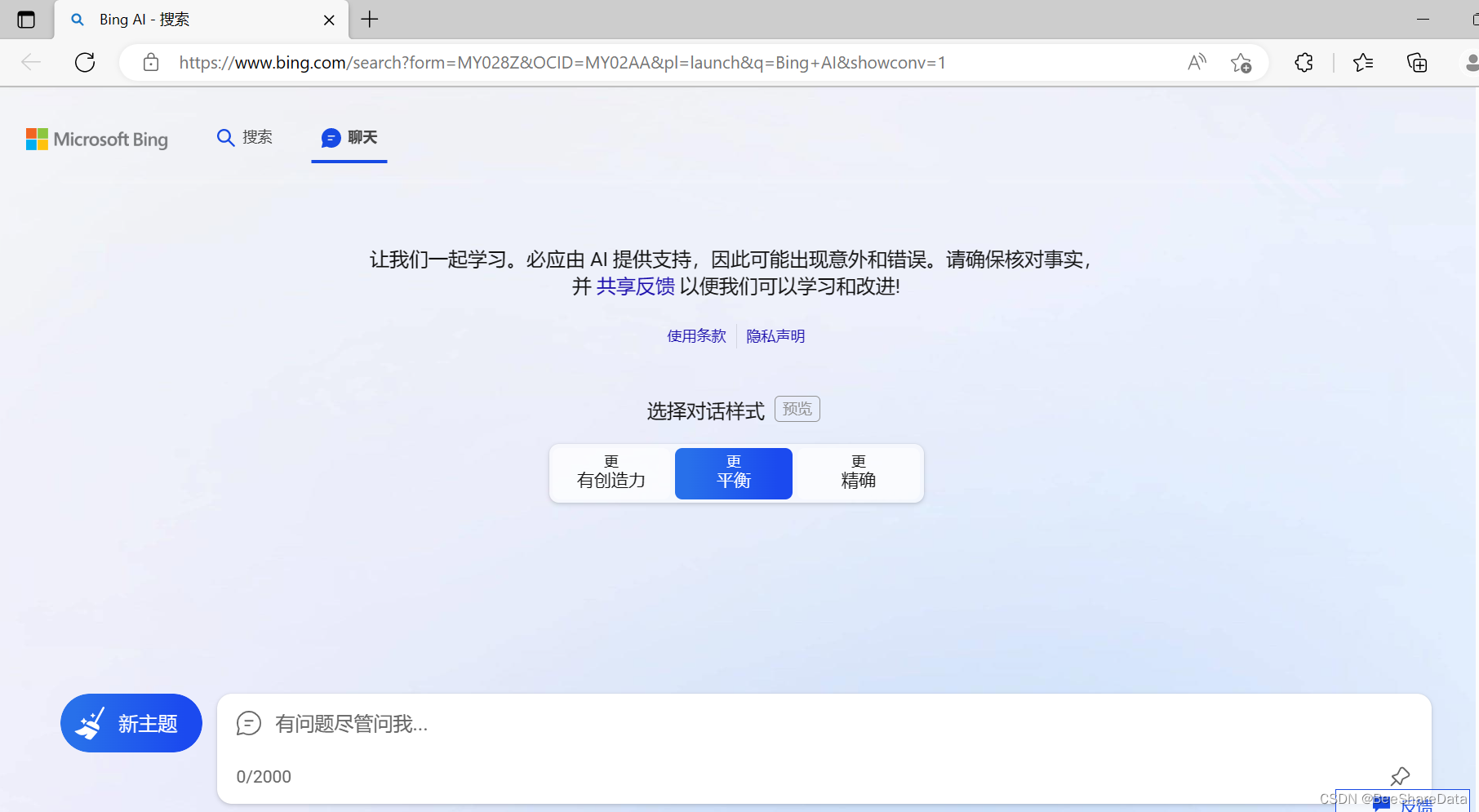Select the 聊天 chat tab
This screenshot has width=1479, height=812.
[x=349, y=138]
